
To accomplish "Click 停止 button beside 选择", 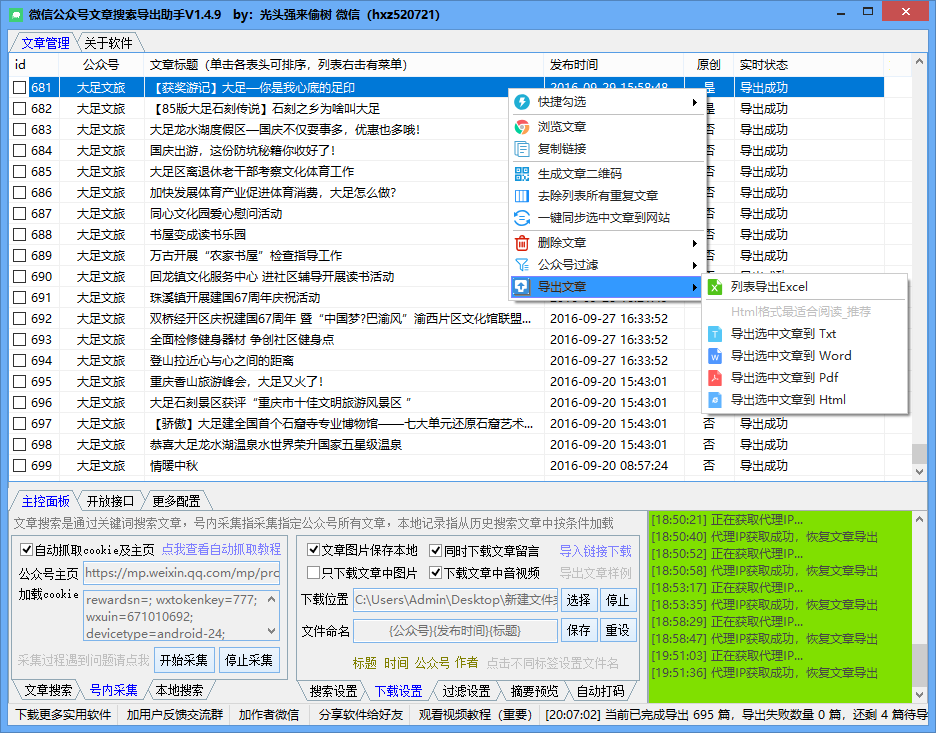I will click(x=618, y=600).
